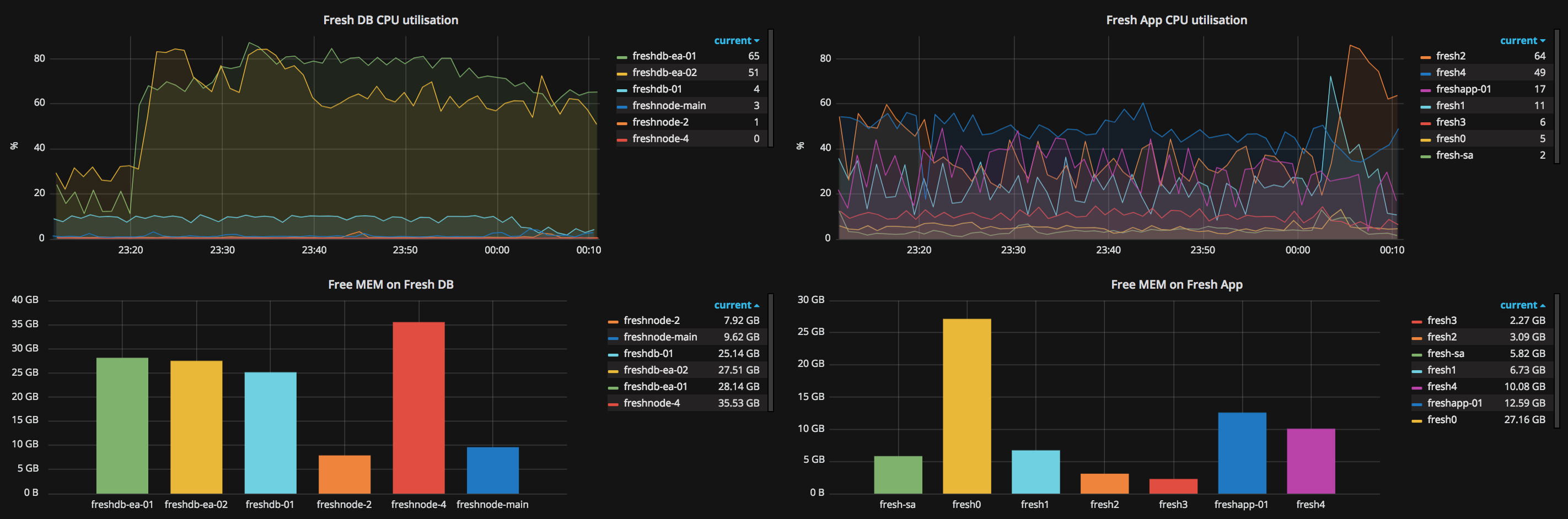Click the yellow freshdb-ea-02 memory bar

196,427
